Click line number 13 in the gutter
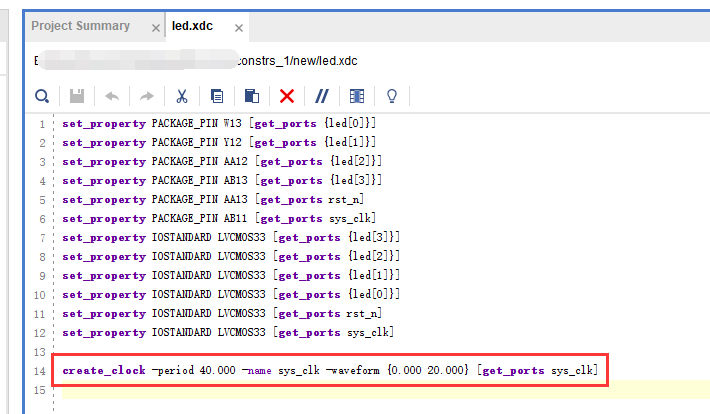710x414 pixels. pyautogui.click(x=40, y=352)
